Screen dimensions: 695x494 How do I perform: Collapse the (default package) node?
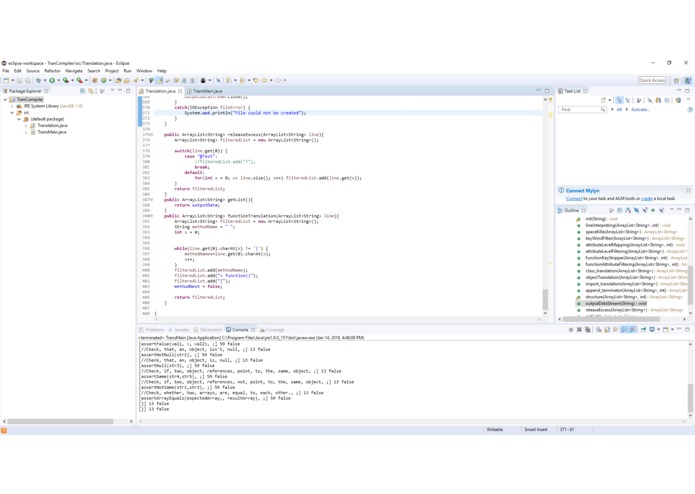tap(19, 119)
